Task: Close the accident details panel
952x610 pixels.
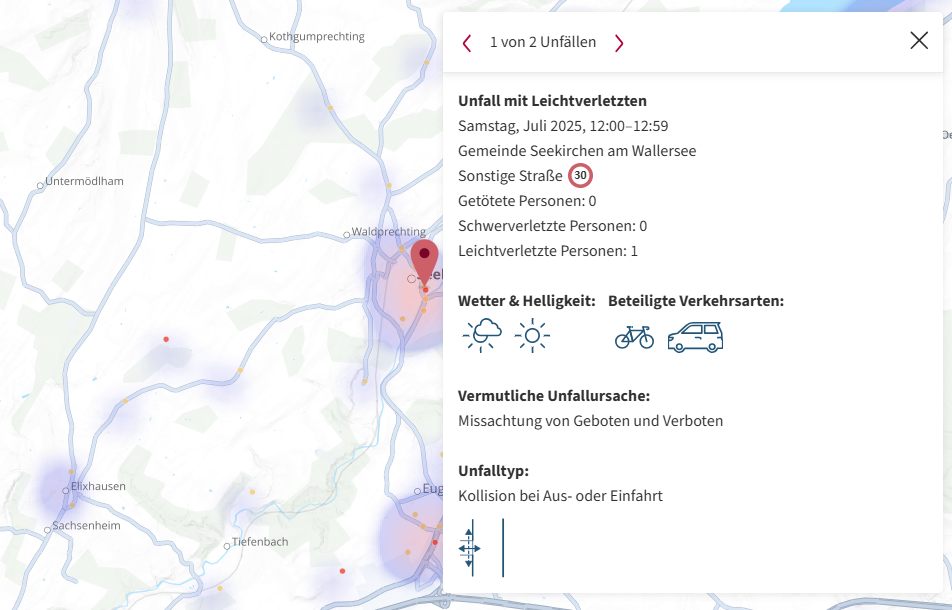Action: coord(919,41)
